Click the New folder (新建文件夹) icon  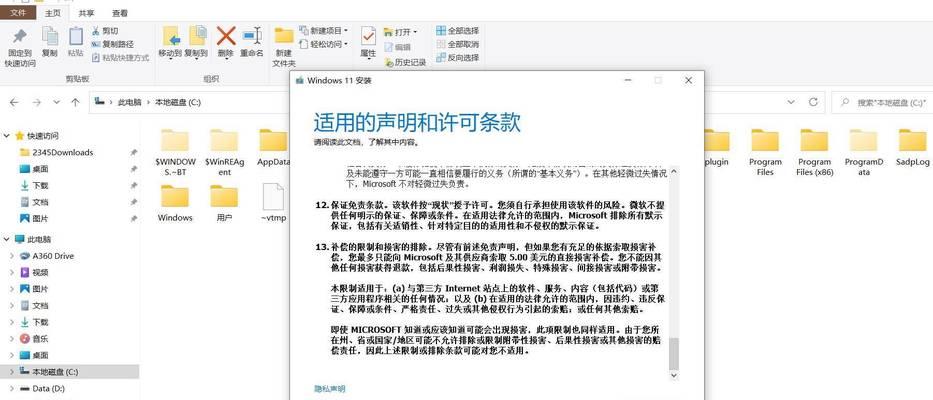284,36
